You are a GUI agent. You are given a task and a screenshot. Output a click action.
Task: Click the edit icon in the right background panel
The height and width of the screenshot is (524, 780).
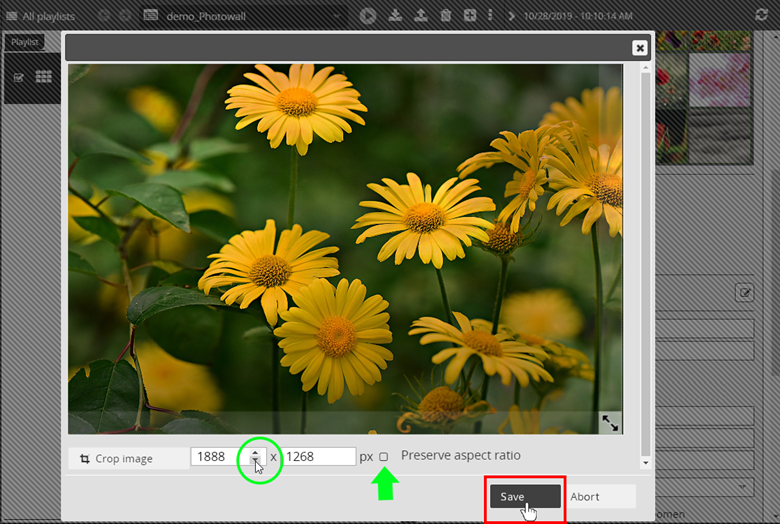745,293
